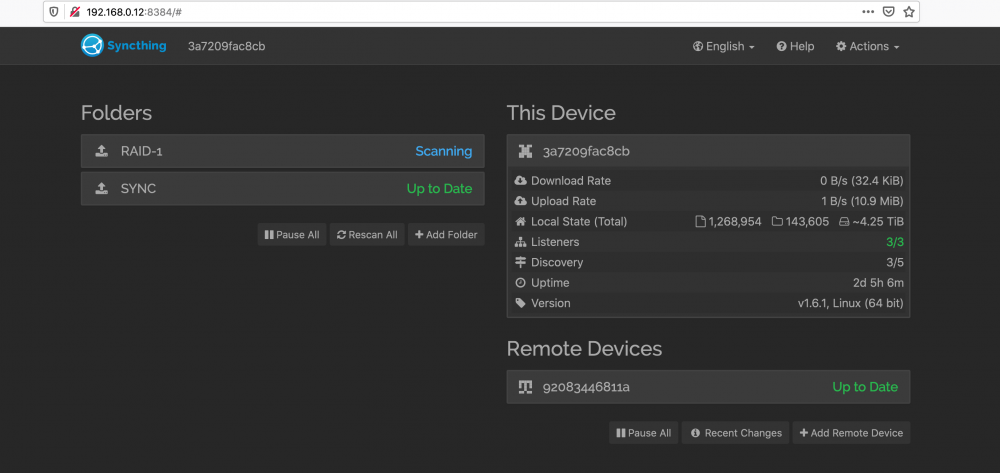Image resolution: width=1000 pixels, height=473 pixels.
Task: Expand the SYNC folder panel
Action: coord(283,189)
